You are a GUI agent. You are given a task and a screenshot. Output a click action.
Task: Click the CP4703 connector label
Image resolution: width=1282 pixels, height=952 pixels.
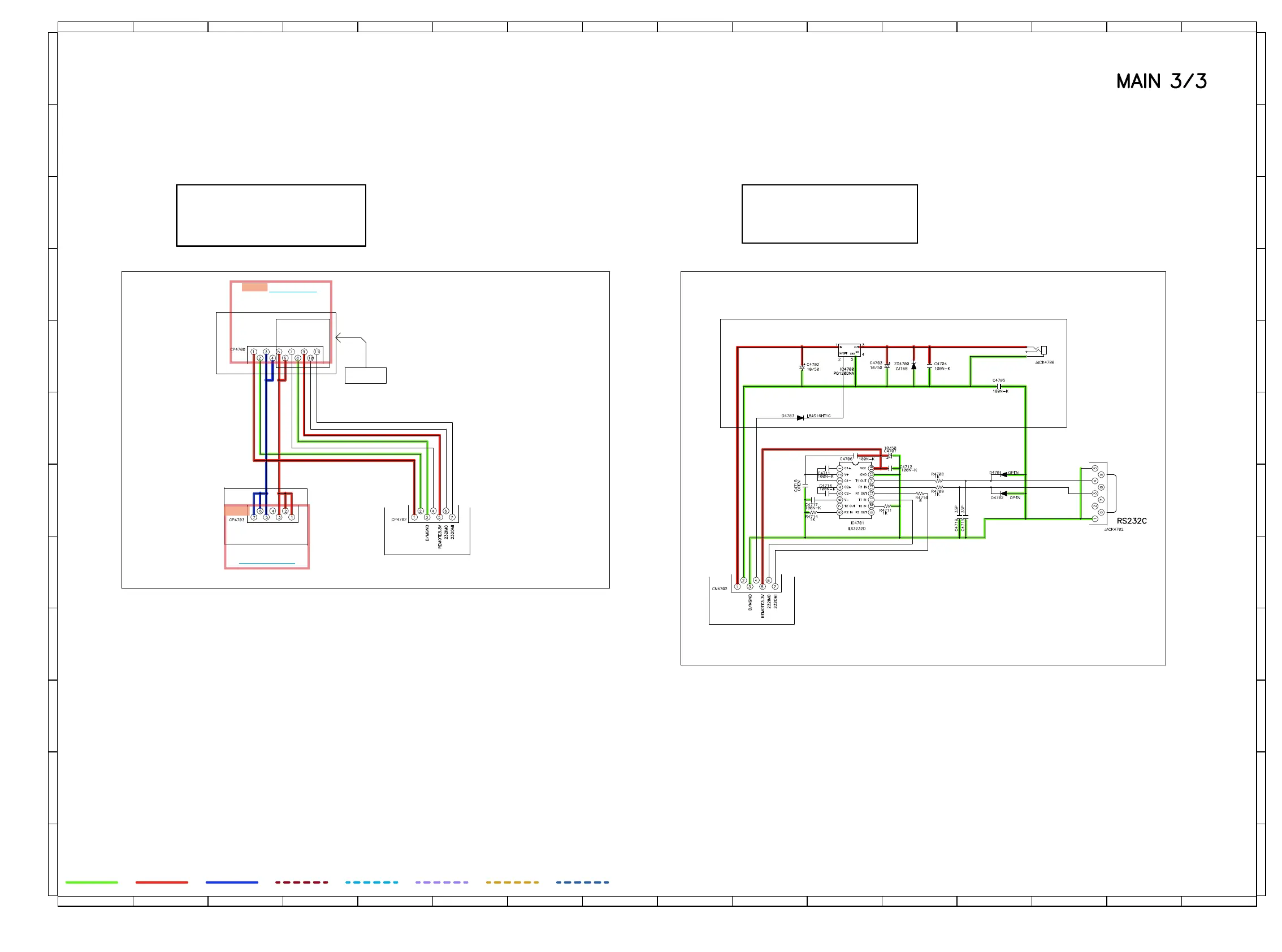tap(237, 520)
